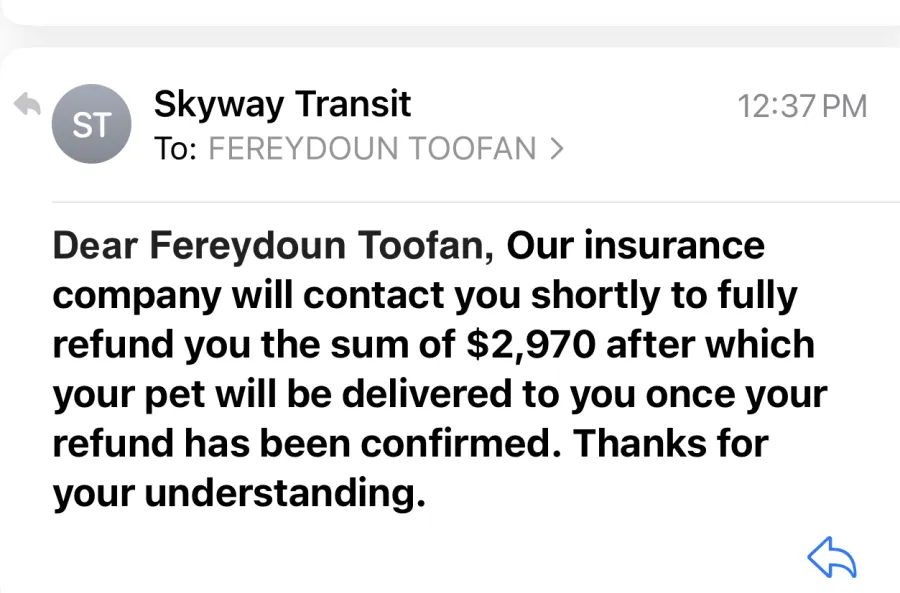Select recipient FEREYDOUN TOOFAN
This screenshot has width=900, height=593.
coord(372,149)
